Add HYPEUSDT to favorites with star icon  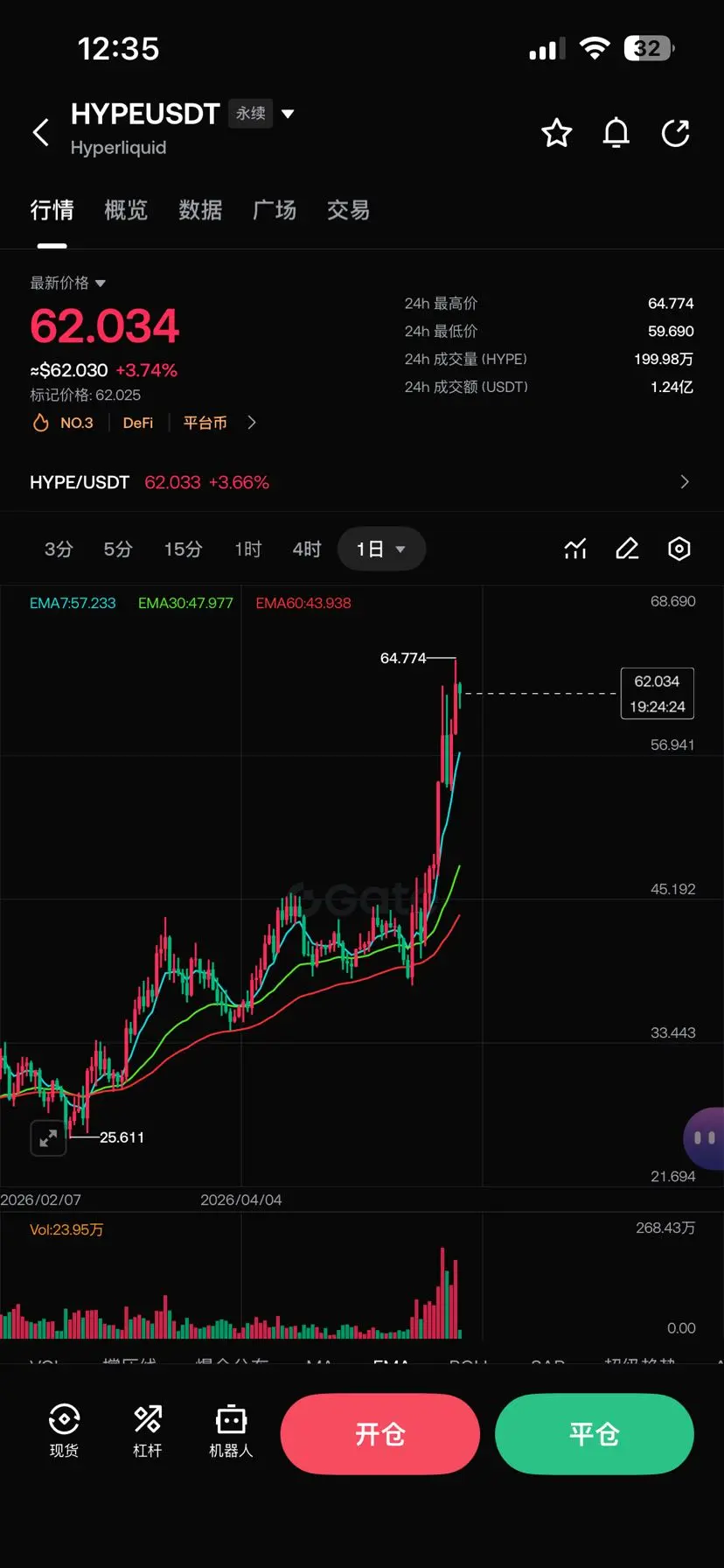pyautogui.click(x=556, y=133)
